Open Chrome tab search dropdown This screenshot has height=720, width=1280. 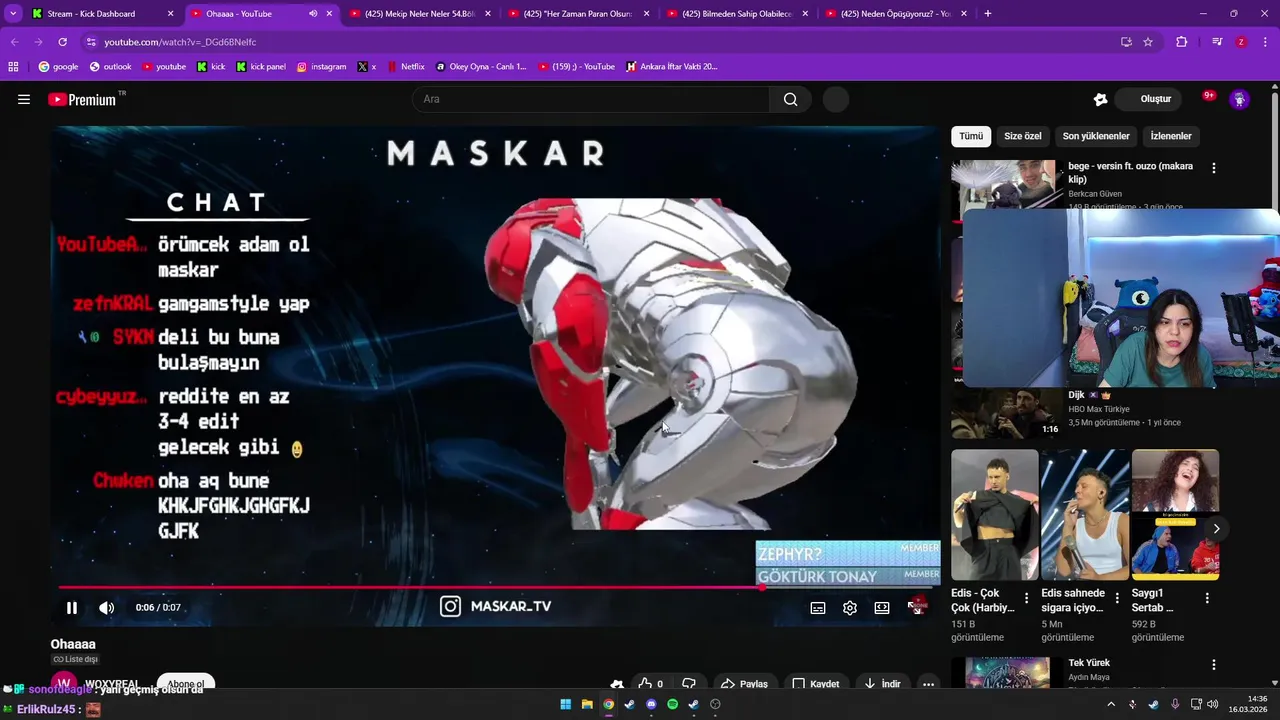coord(13,14)
